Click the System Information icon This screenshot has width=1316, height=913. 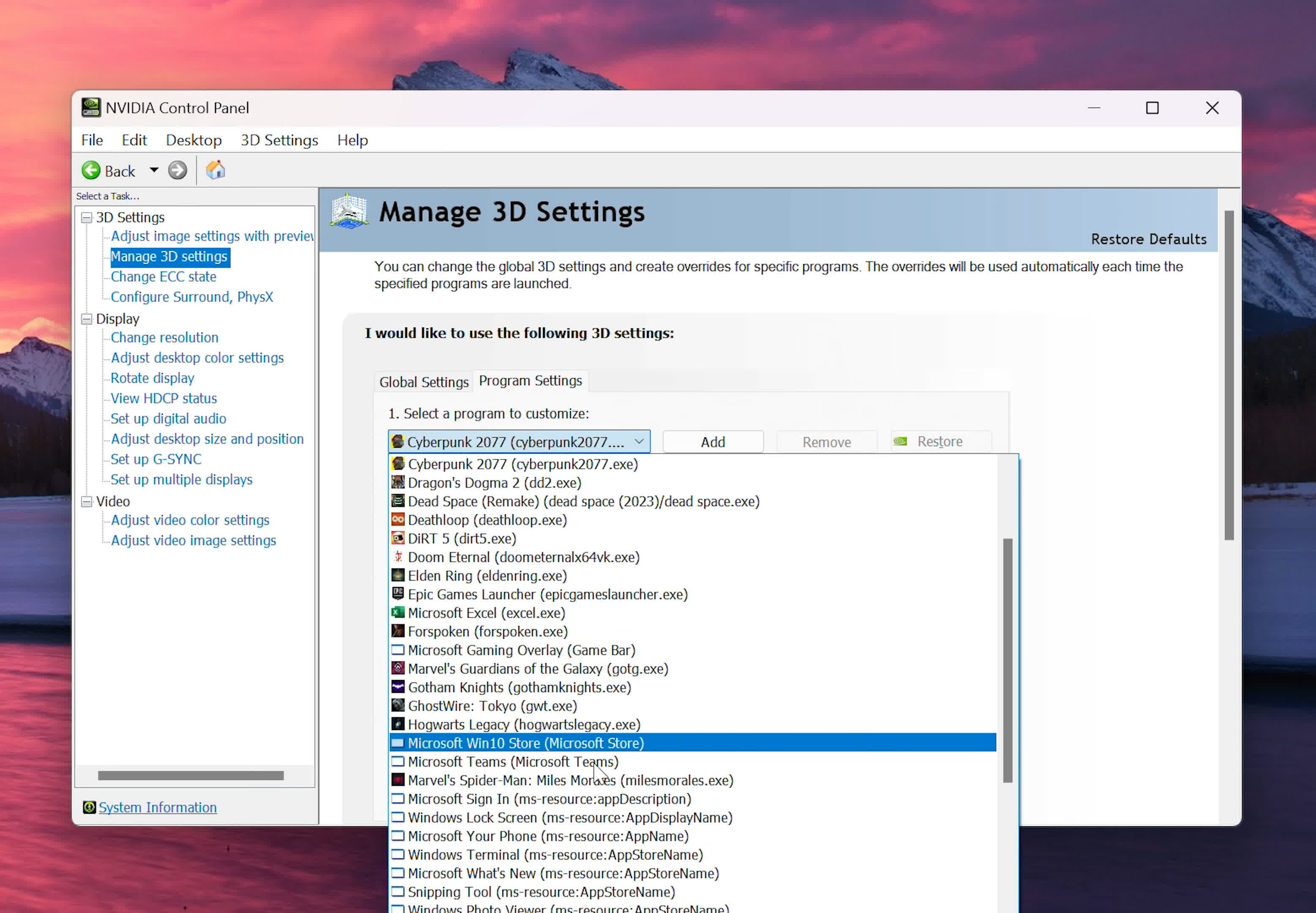pyautogui.click(x=89, y=807)
